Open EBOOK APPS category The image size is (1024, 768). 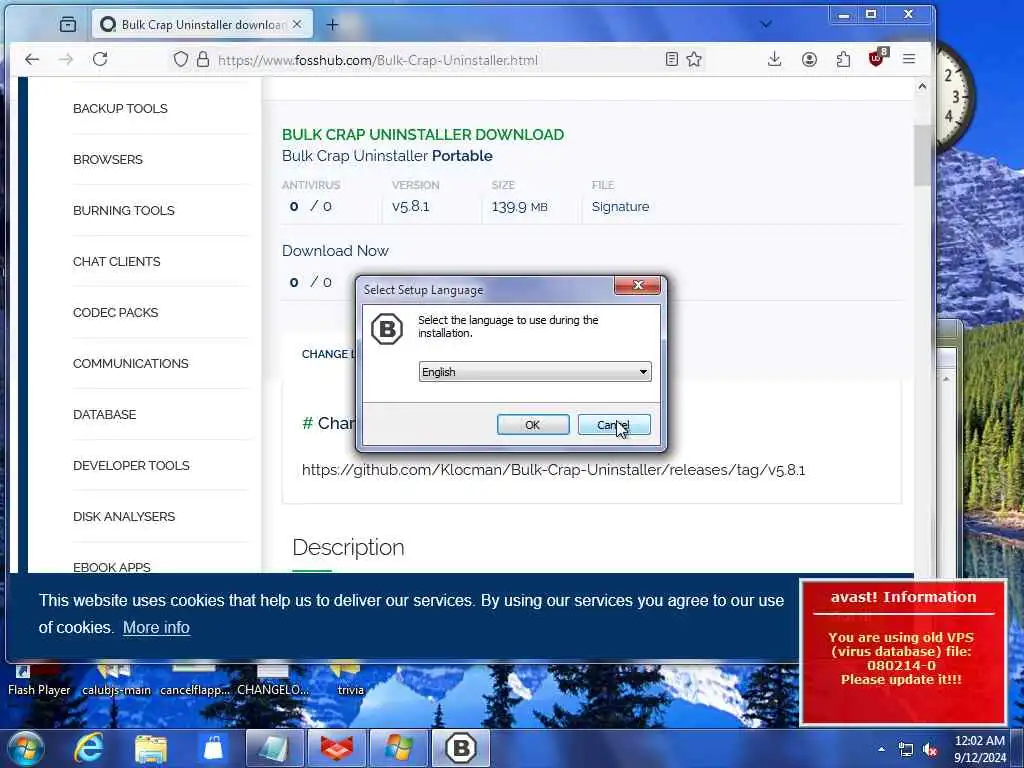pos(112,567)
